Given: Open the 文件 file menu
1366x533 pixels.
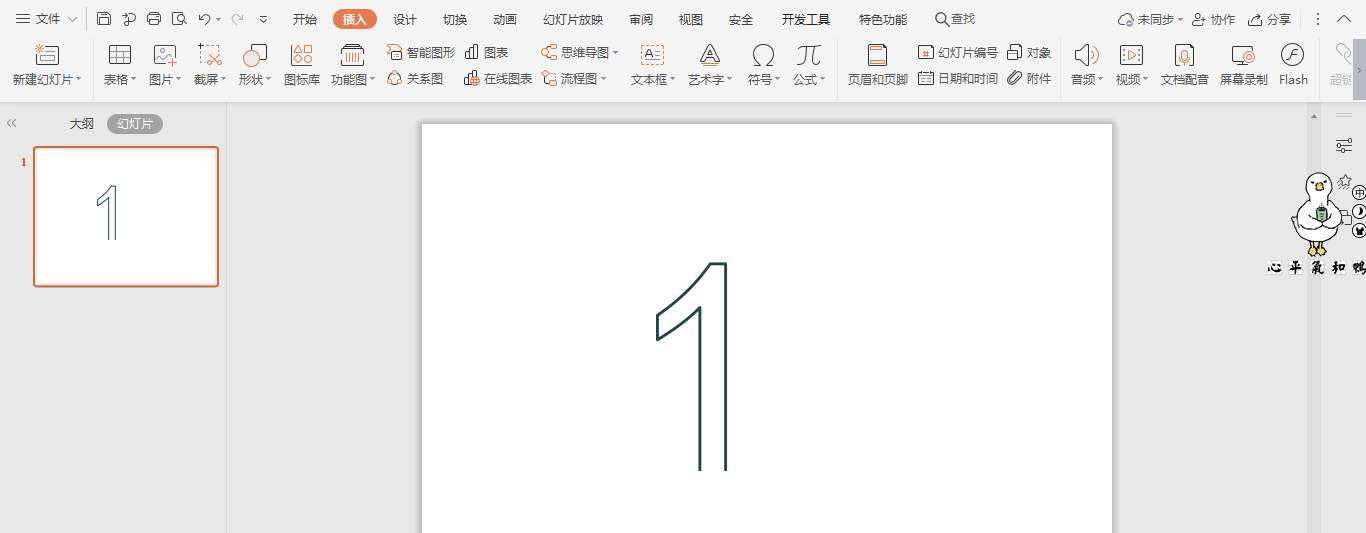Looking at the screenshot, I should coord(46,19).
